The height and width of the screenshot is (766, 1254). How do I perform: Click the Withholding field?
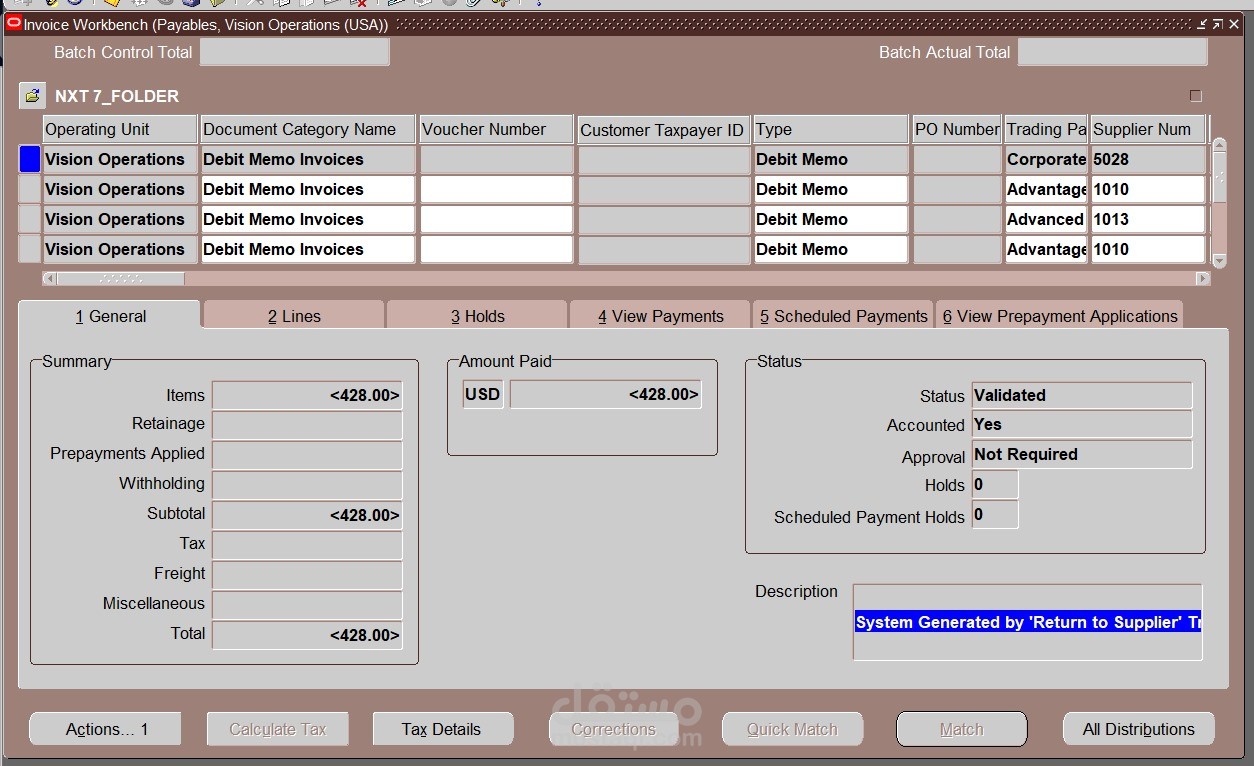point(307,485)
